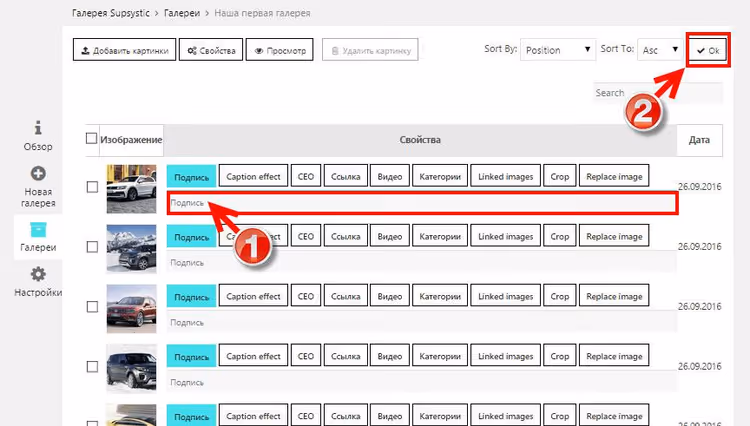The image size is (750, 426).
Task: Click Добавить картинки upload button
Action: tap(124, 50)
